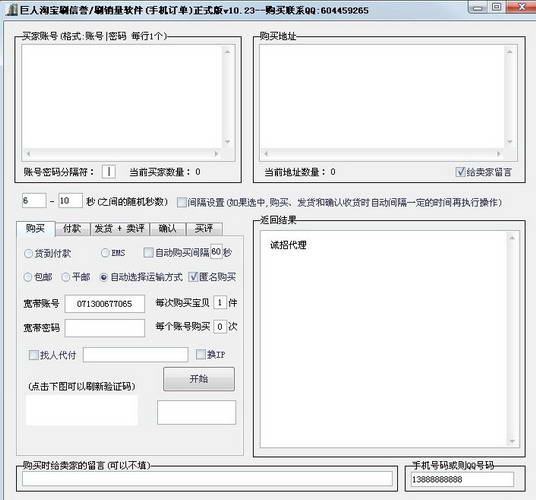This screenshot has width=536, height=500.
Task: Focus the 宽带密码 input field
Action: pyautogui.click(x=105, y=328)
